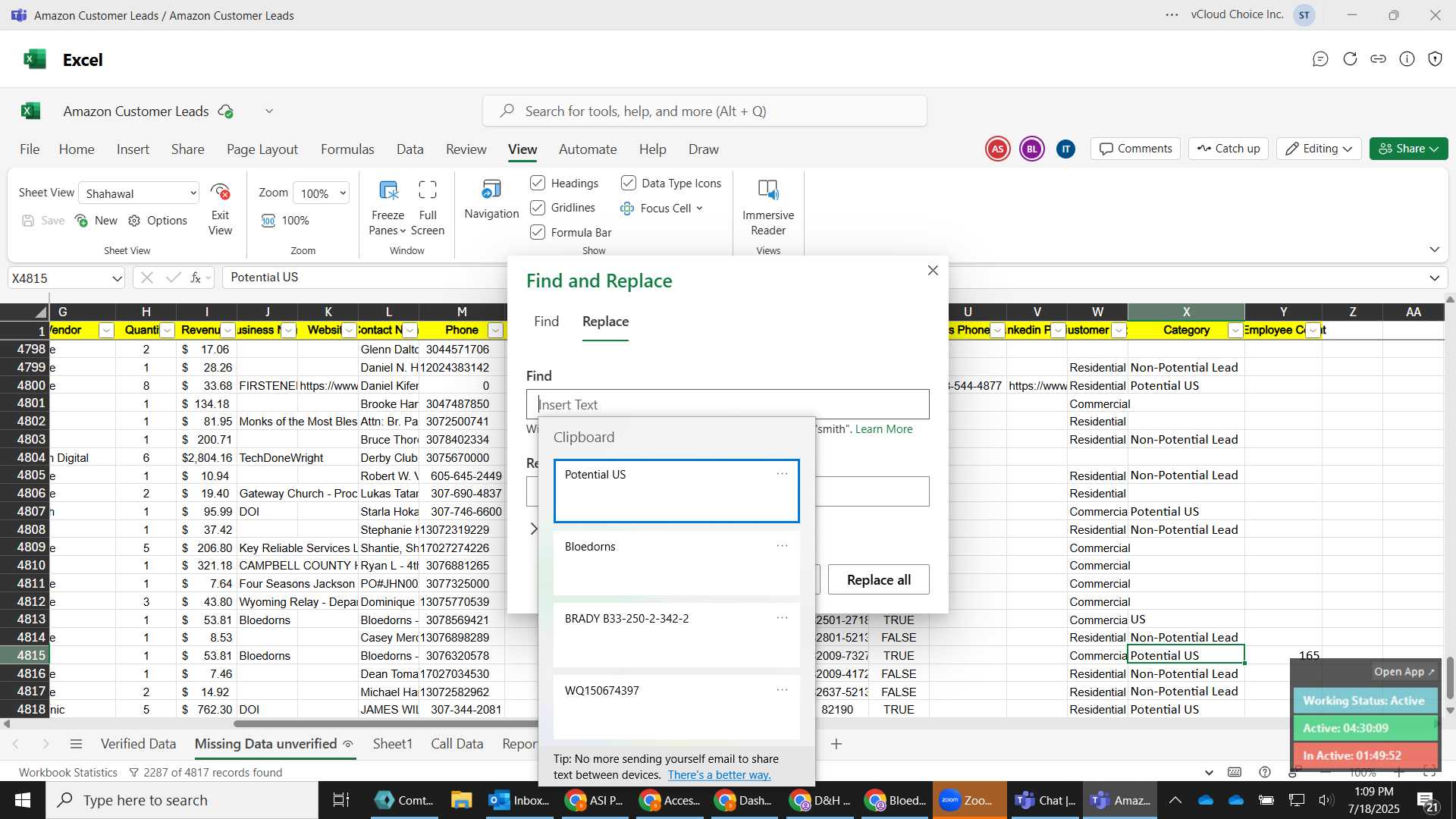Click the shield security icon
Screen dimensions: 1456x819
pos(1435,59)
